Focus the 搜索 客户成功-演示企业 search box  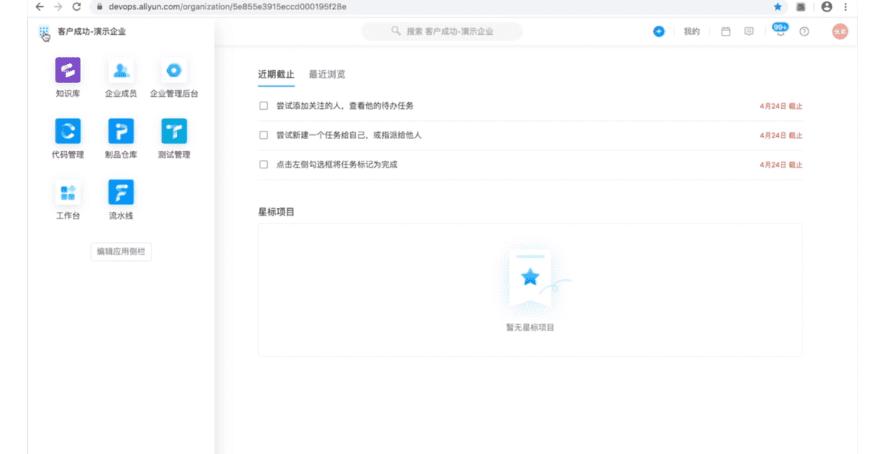pyautogui.click(x=442, y=32)
